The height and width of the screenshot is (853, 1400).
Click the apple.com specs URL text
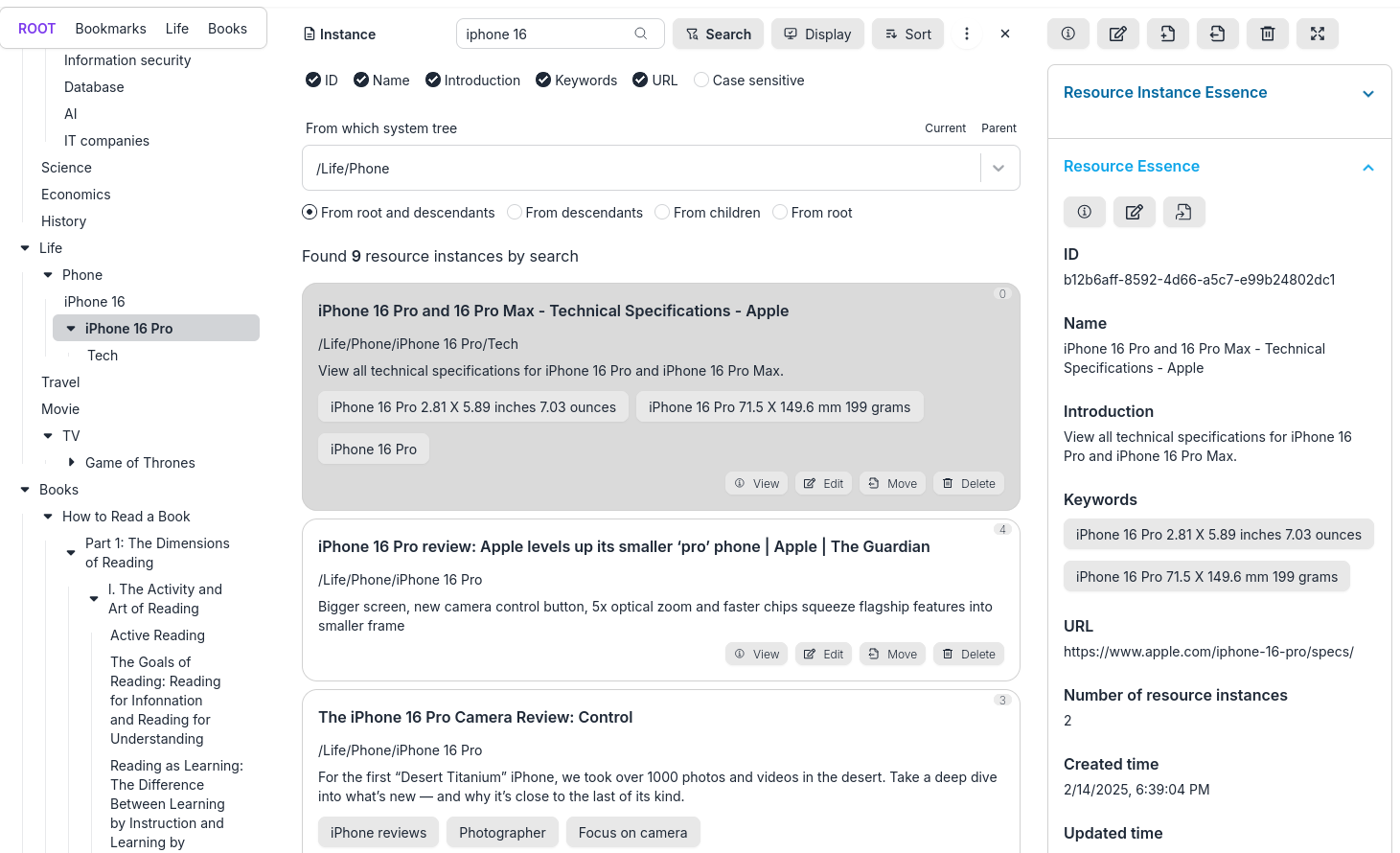point(1208,652)
